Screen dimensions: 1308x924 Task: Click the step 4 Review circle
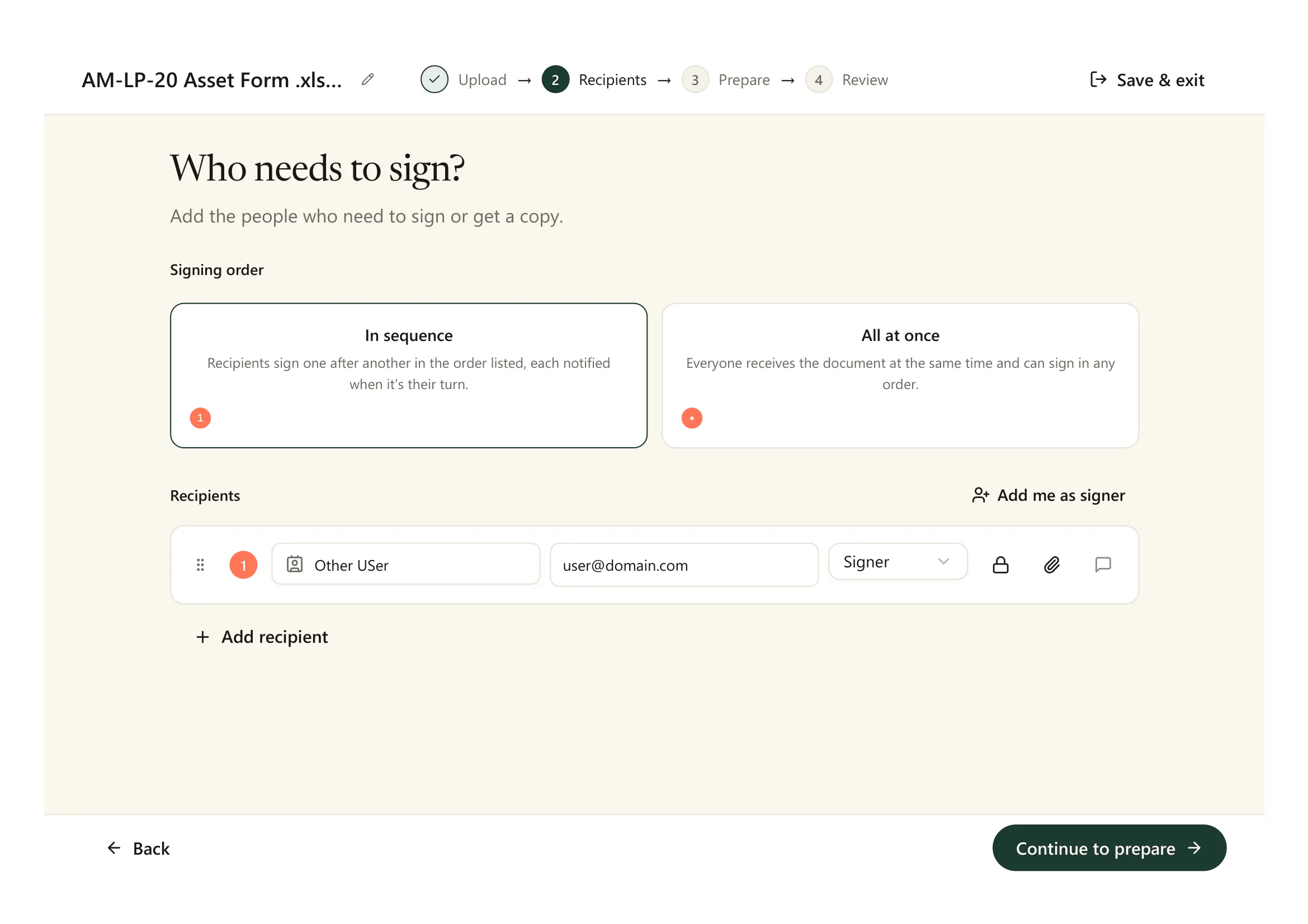(819, 80)
